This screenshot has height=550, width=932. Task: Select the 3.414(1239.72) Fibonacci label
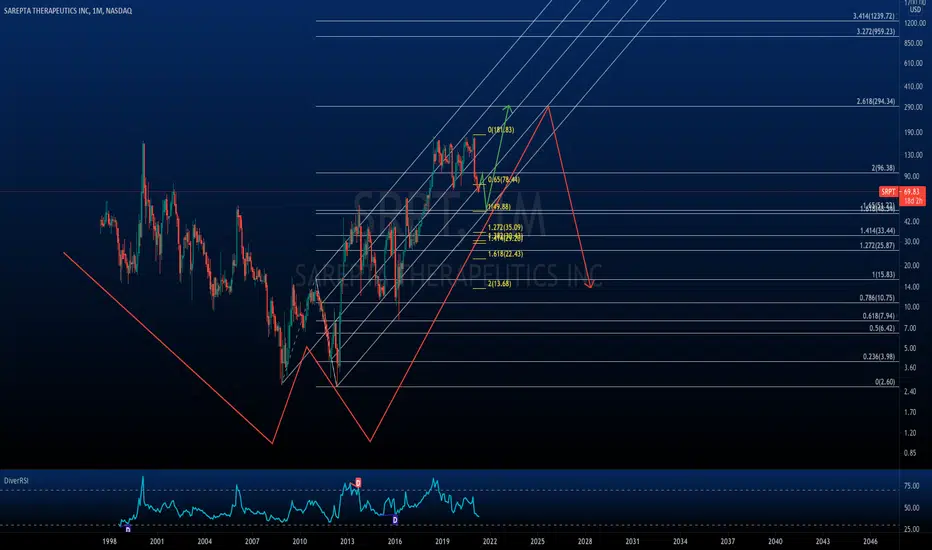click(x=874, y=16)
